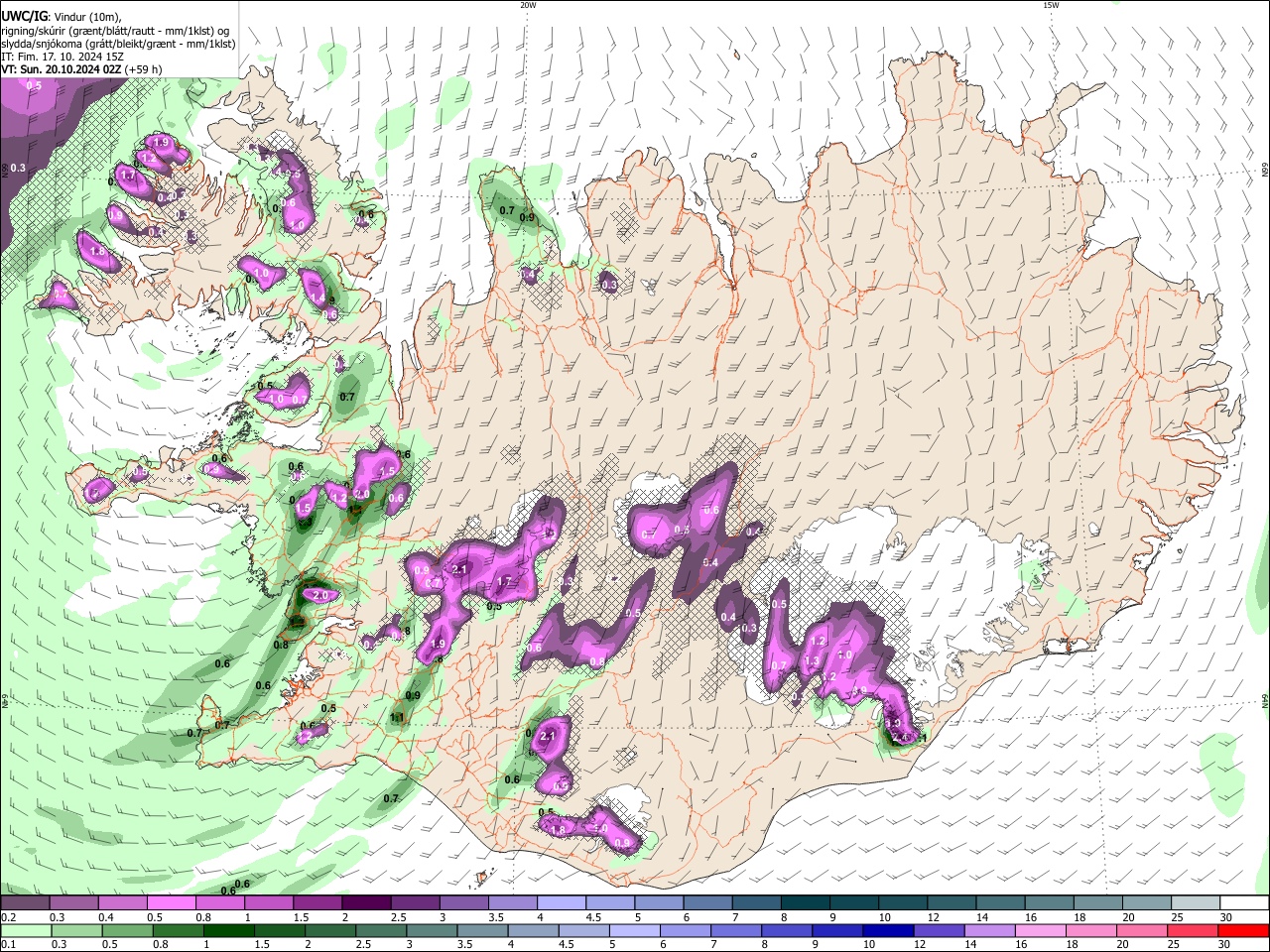Click the '20W' longitude label
This screenshot has height=952, width=1270.
point(528,5)
